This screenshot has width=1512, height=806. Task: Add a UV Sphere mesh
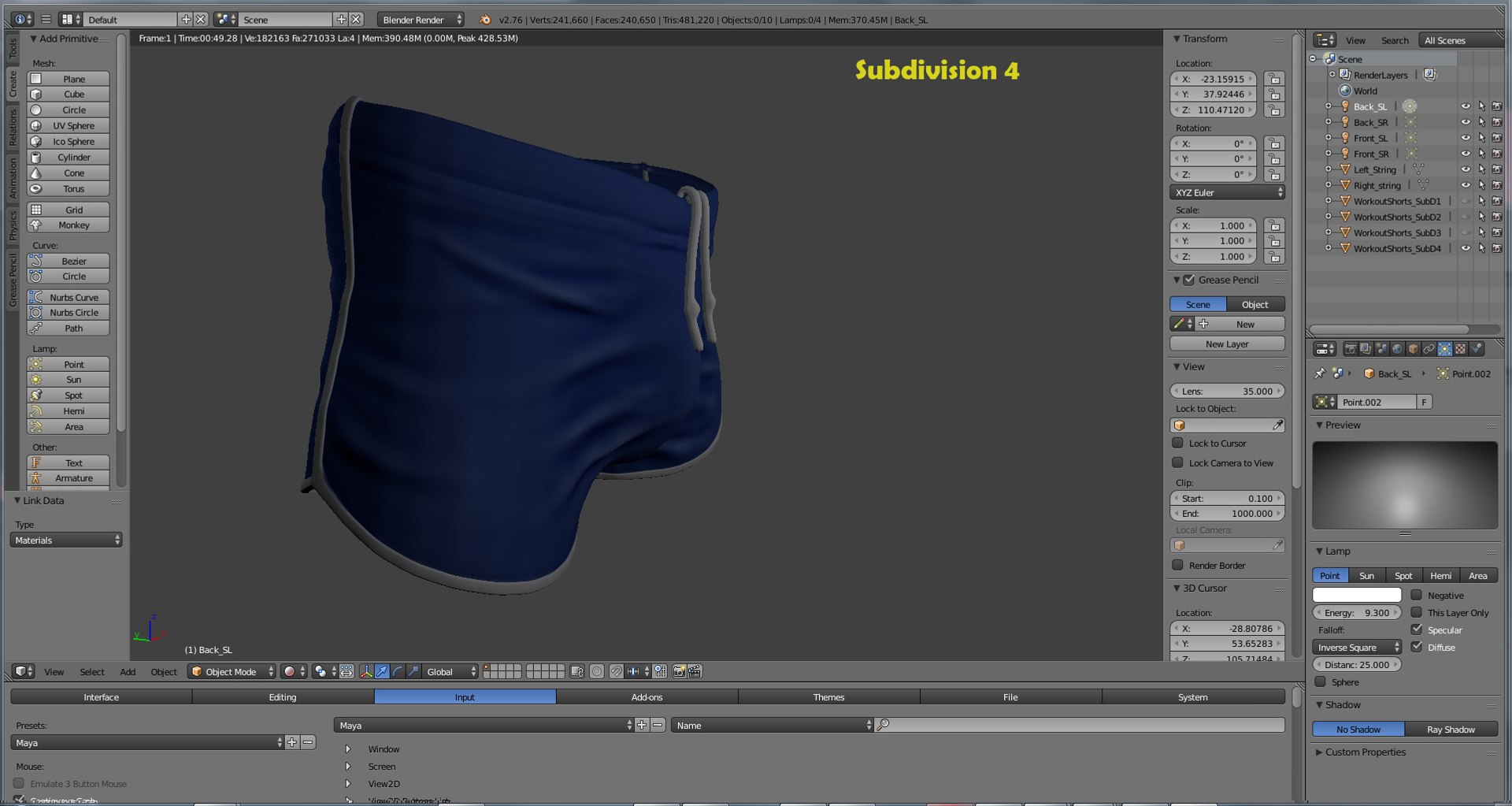[x=68, y=126]
